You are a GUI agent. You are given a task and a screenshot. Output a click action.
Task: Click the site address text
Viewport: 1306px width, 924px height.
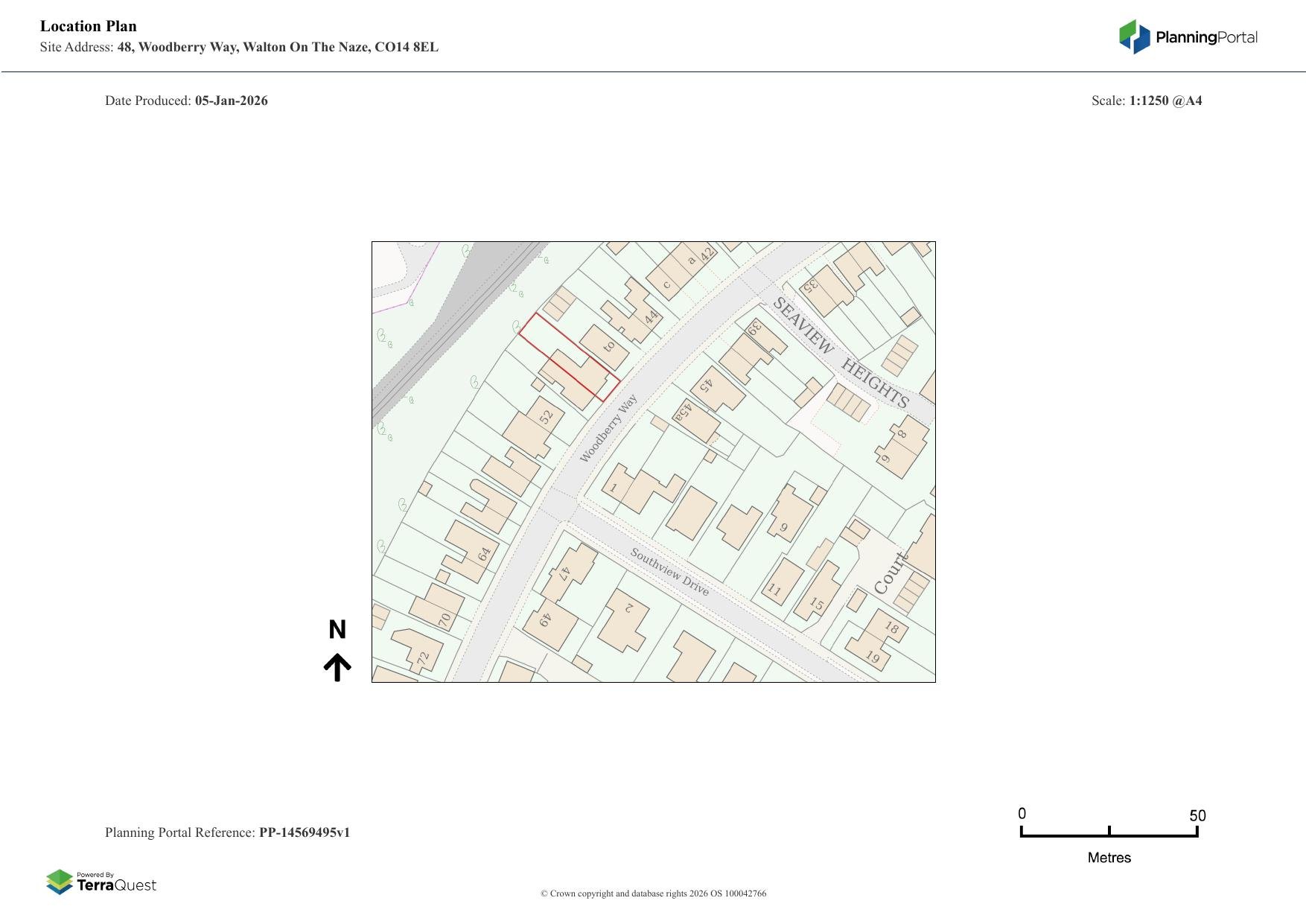pos(277,47)
